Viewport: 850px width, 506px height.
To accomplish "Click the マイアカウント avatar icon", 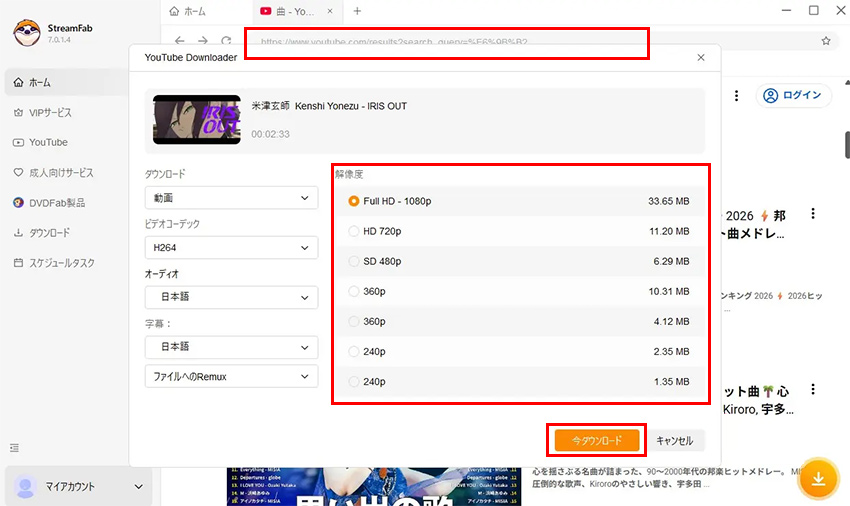I will point(25,486).
